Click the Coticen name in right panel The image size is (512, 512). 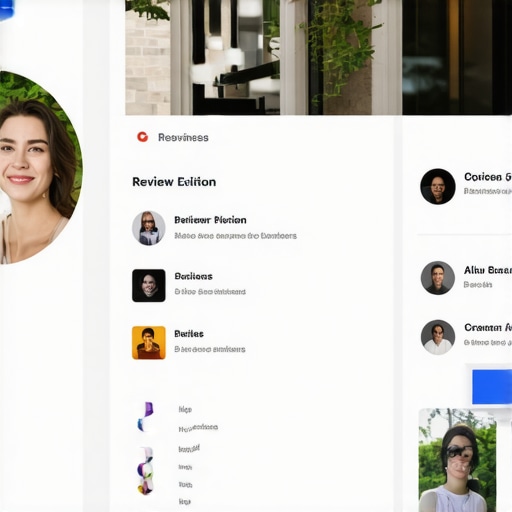(x=488, y=177)
